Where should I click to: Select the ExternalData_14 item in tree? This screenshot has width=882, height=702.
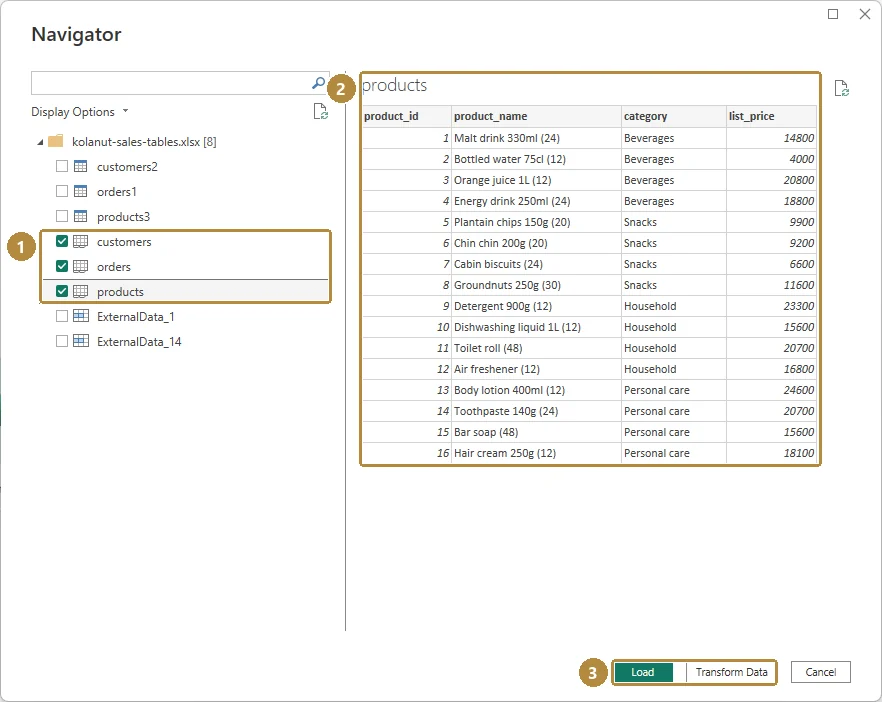(x=139, y=341)
